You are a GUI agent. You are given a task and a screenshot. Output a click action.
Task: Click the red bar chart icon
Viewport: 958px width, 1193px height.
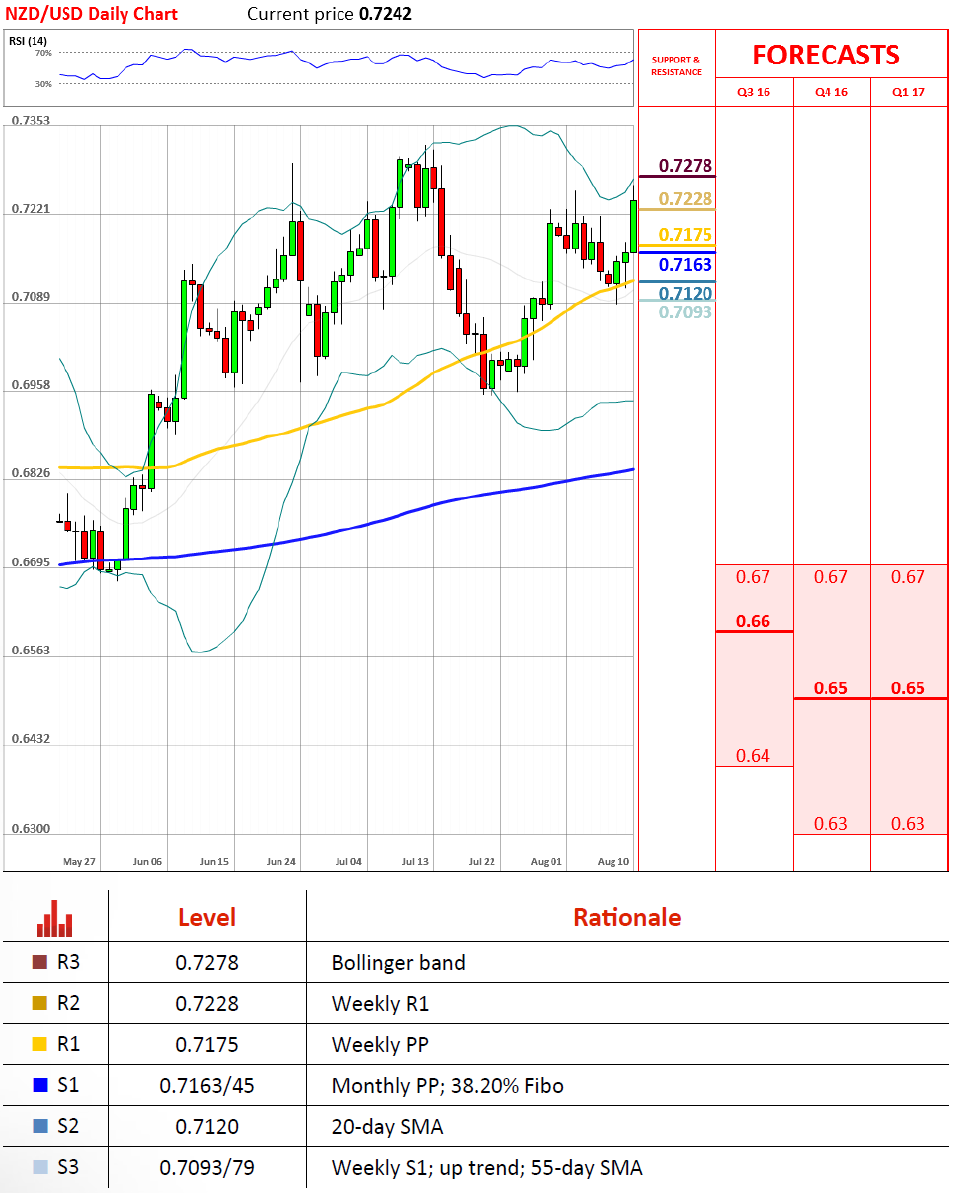coord(55,918)
